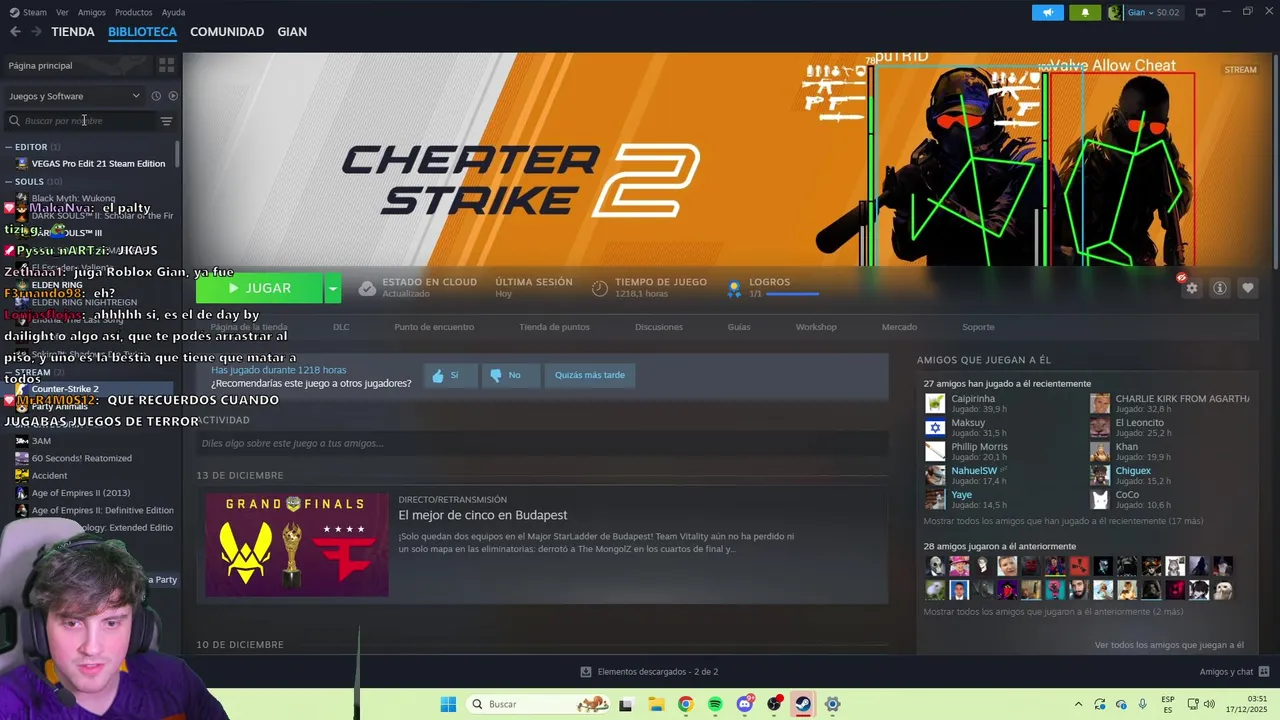The height and width of the screenshot is (720, 1280).
Task: Show all friends who played recently
Action: pyautogui.click(x=1063, y=521)
